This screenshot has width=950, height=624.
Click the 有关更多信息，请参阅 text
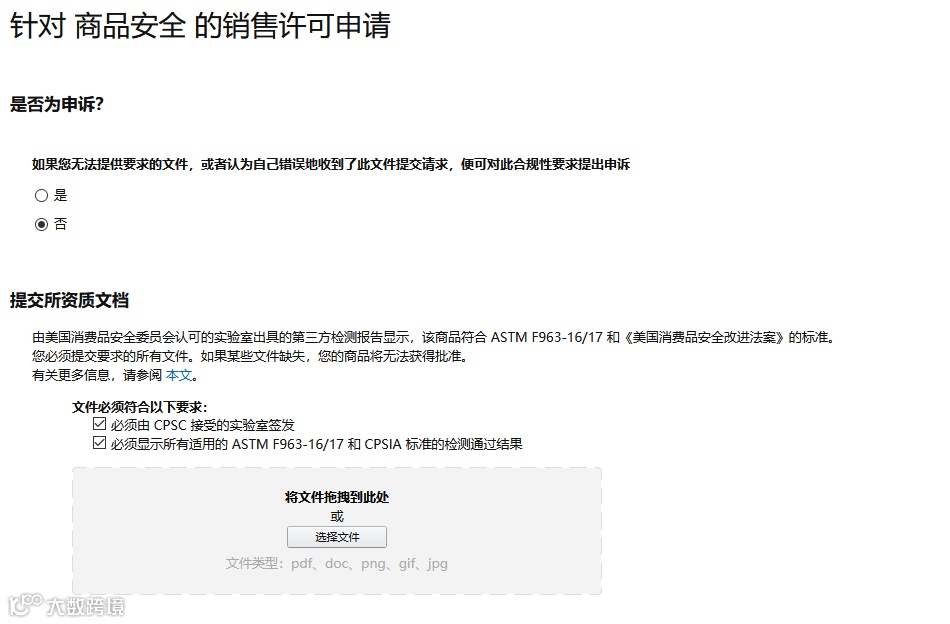point(97,375)
